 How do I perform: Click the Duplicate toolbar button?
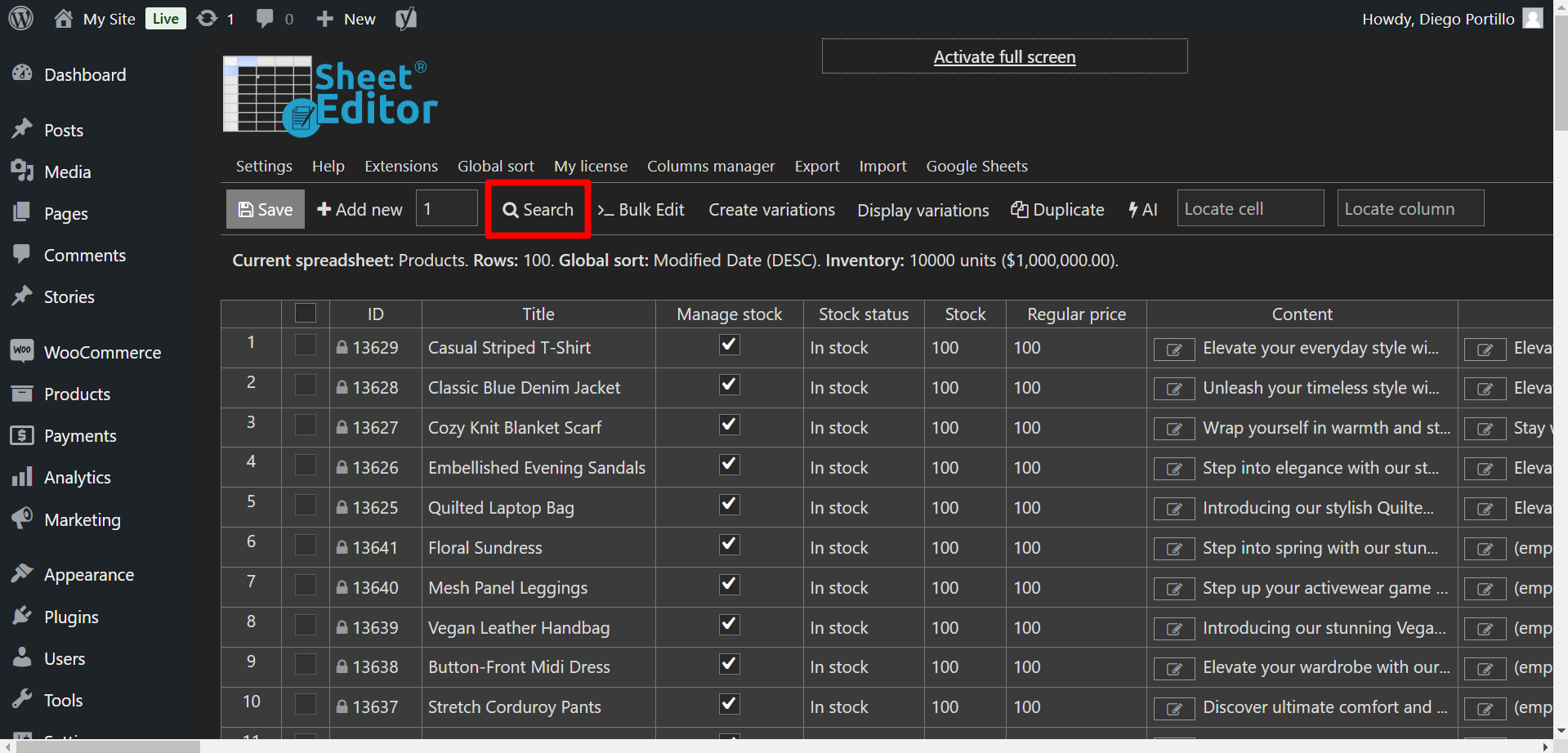click(x=1057, y=210)
